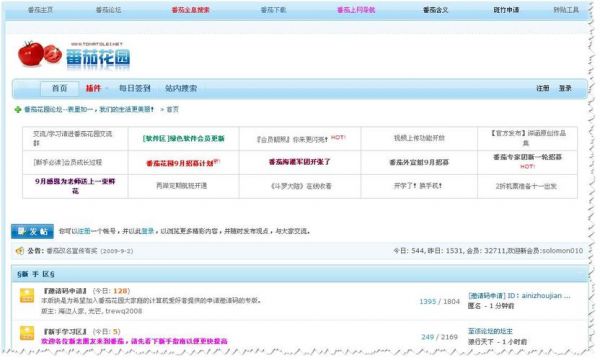
Task: Open the green 绿色软件会员更新 link
Action: [x=183, y=138]
